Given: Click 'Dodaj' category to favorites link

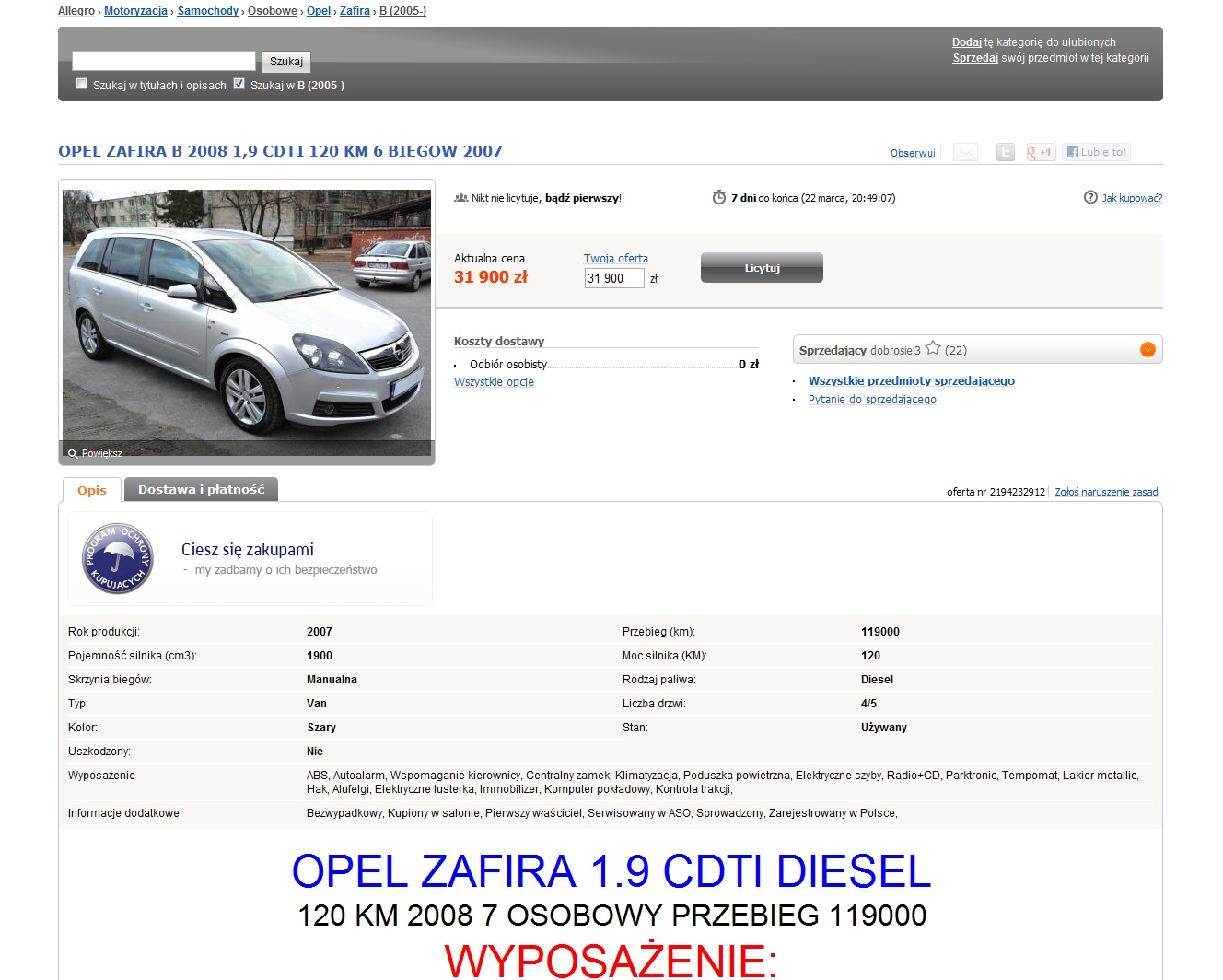Looking at the screenshot, I should click(x=967, y=42).
